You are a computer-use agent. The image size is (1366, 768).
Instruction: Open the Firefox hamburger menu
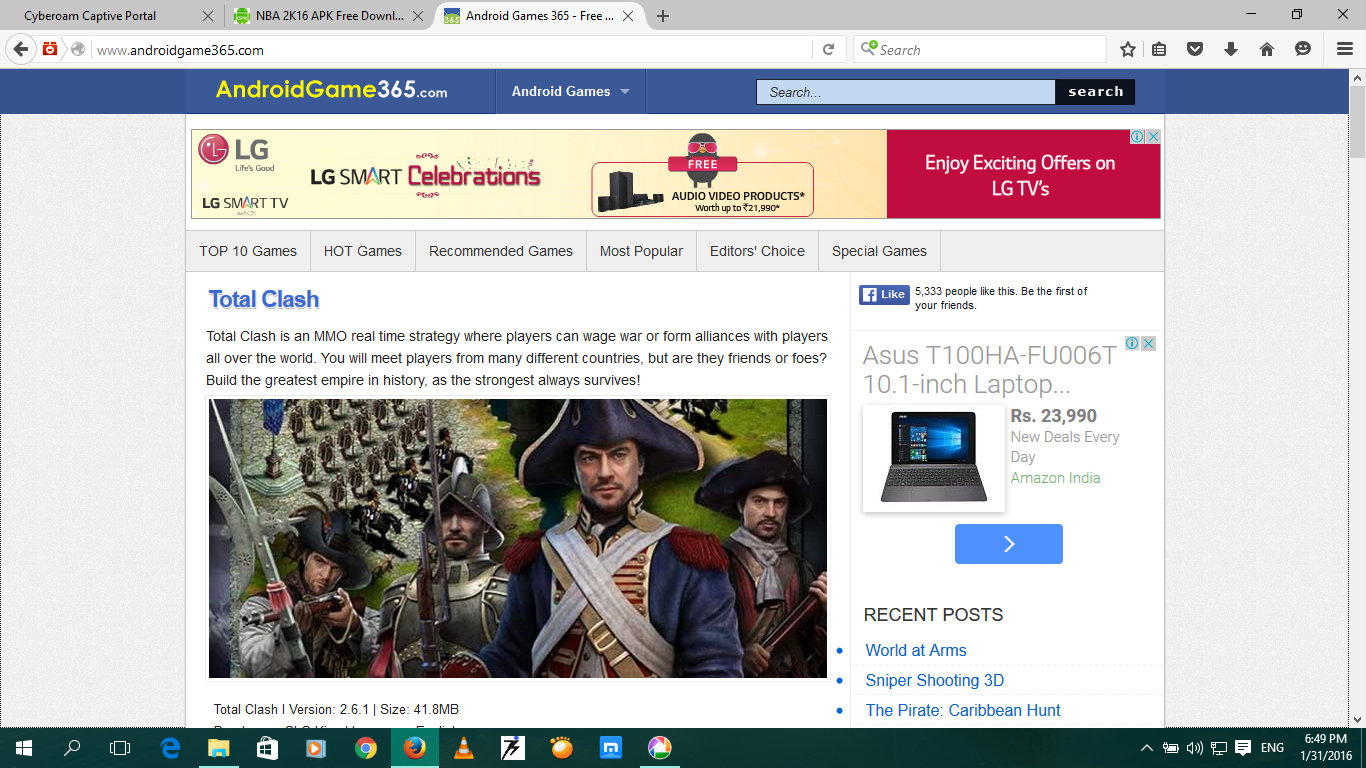pyautogui.click(x=1345, y=49)
